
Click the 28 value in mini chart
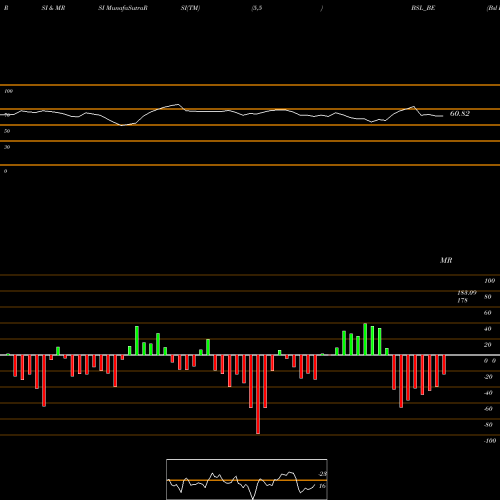click(323, 474)
